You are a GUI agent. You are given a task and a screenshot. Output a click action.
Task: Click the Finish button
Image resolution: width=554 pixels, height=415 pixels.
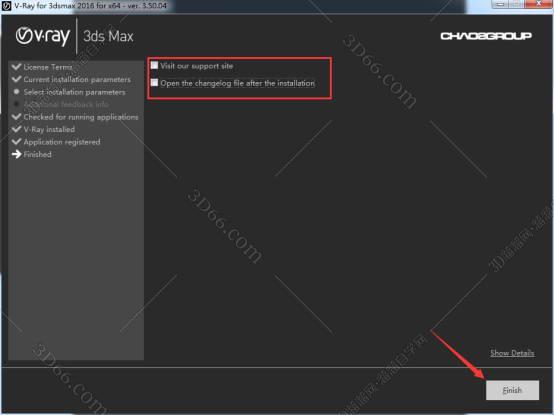coord(512,390)
